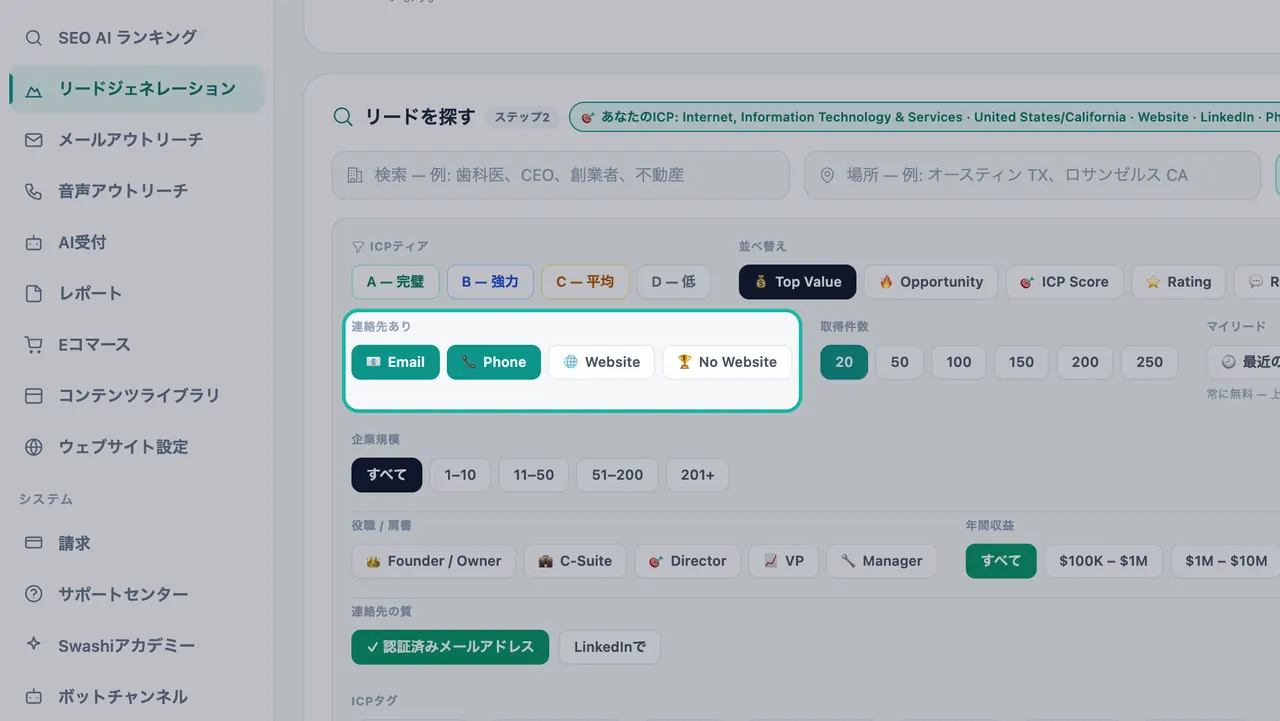Sort results by Opportunity
Screen dimensions: 1280x721
[931, 282]
